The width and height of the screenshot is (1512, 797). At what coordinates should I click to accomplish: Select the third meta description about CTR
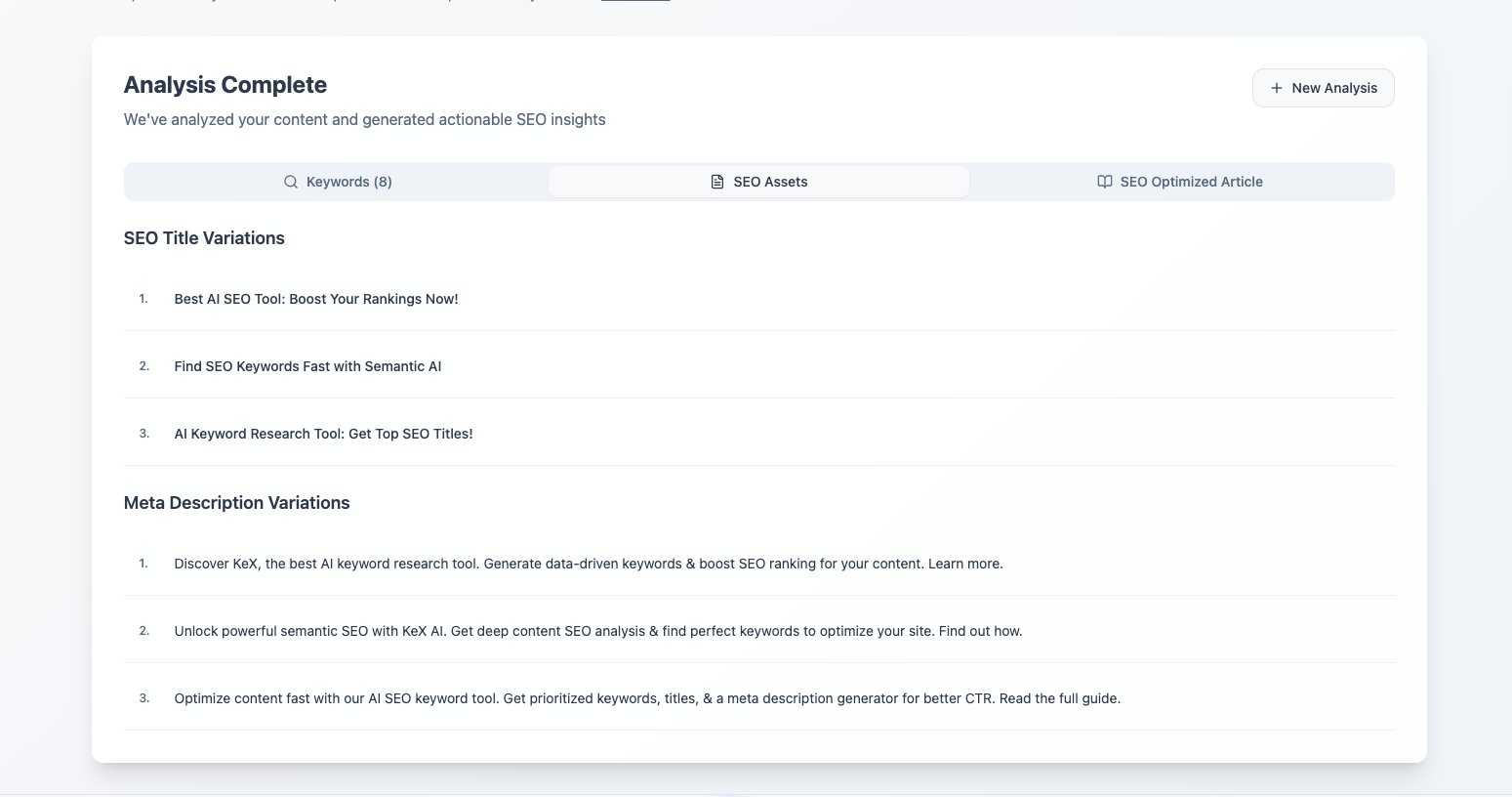[x=647, y=698]
